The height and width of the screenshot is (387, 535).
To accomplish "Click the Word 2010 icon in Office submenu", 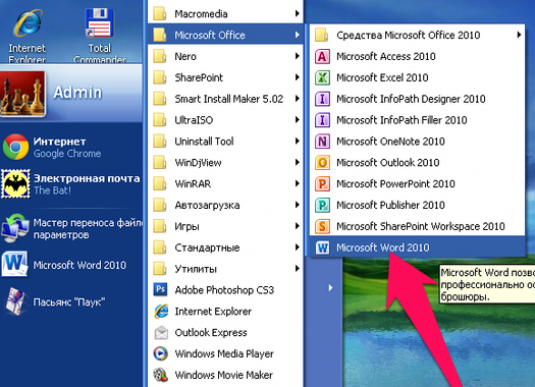I will 322,247.
